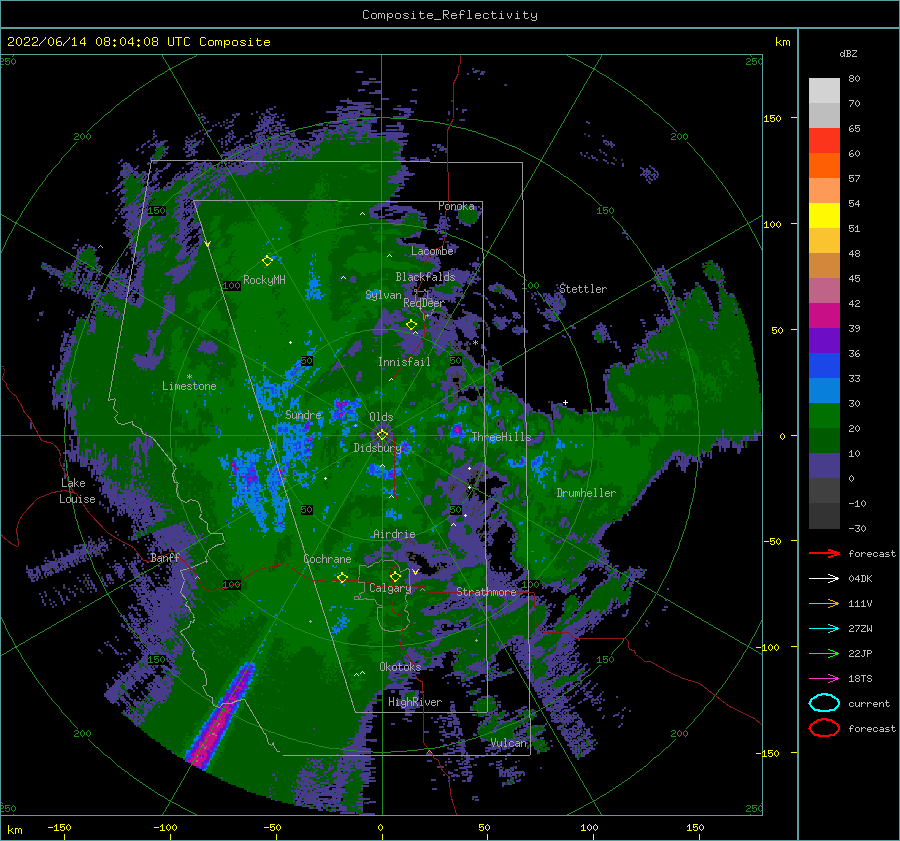Screen dimensions: 900x841
Task: Click the magenta radar spike near bottom-left
Action: click(x=221, y=715)
